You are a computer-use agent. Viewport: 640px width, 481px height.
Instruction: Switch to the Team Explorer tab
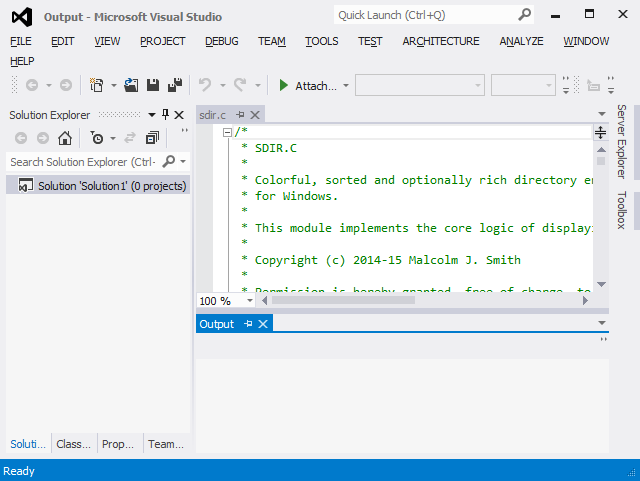166,444
